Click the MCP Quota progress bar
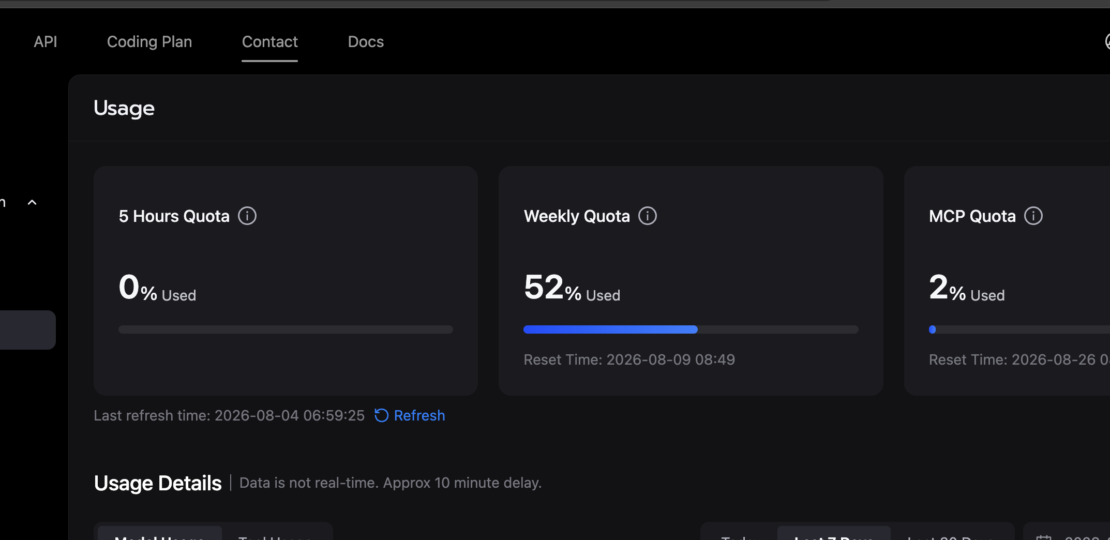The height and width of the screenshot is (540, 1110). 1019,330
